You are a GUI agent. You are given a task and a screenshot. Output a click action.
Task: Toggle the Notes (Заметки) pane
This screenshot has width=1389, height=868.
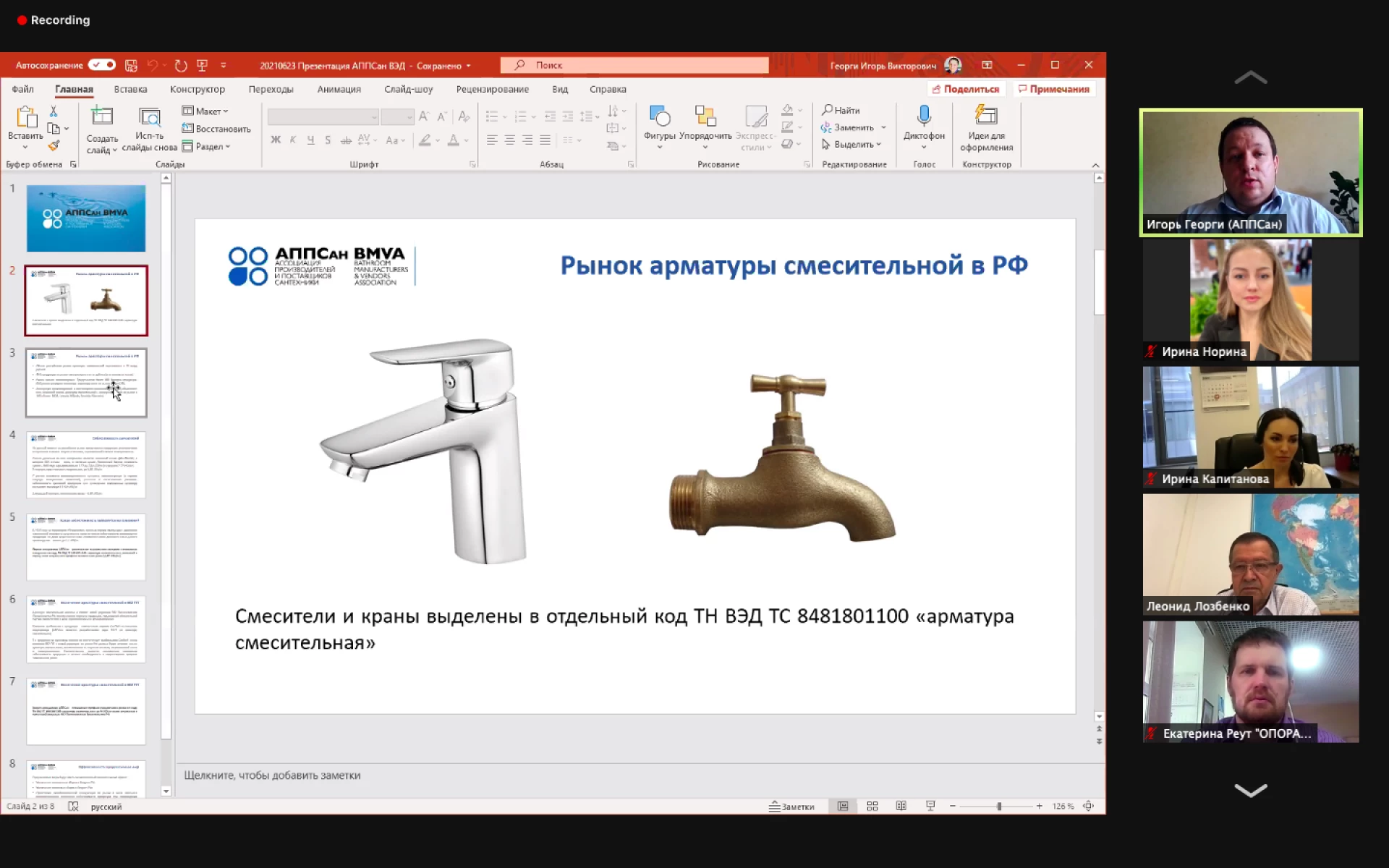pyautogui.click(x=791, y=807)
